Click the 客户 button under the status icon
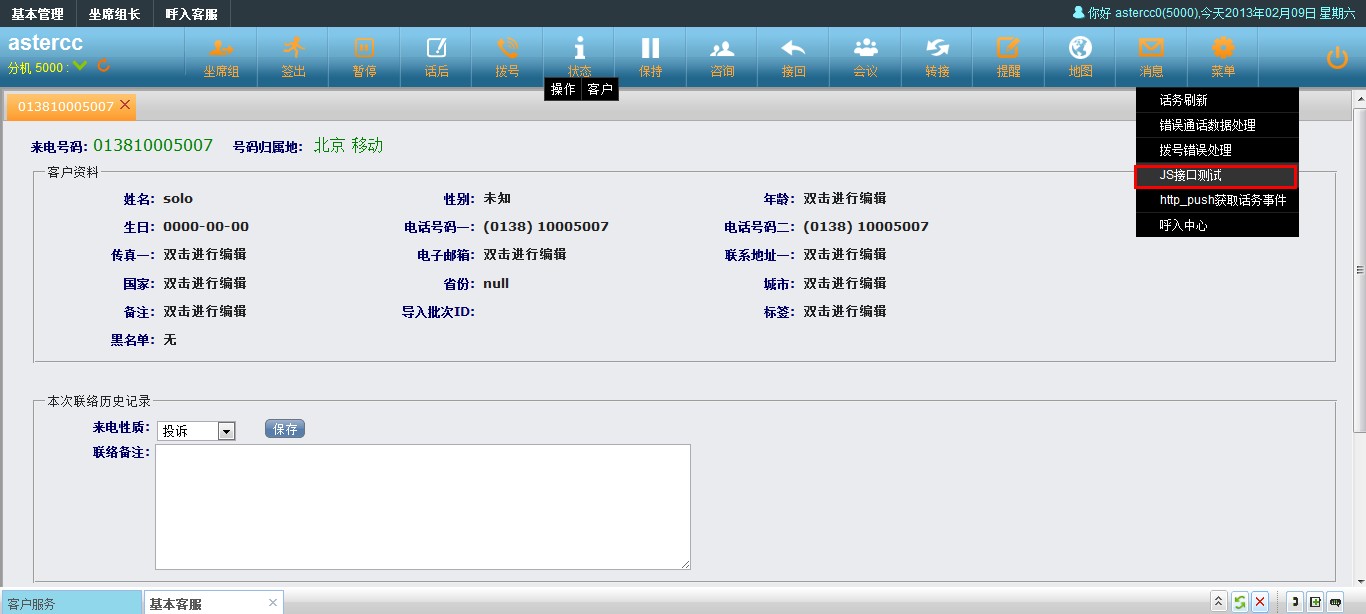Viewport: 1366px width, 614px height. click(600, 90)
